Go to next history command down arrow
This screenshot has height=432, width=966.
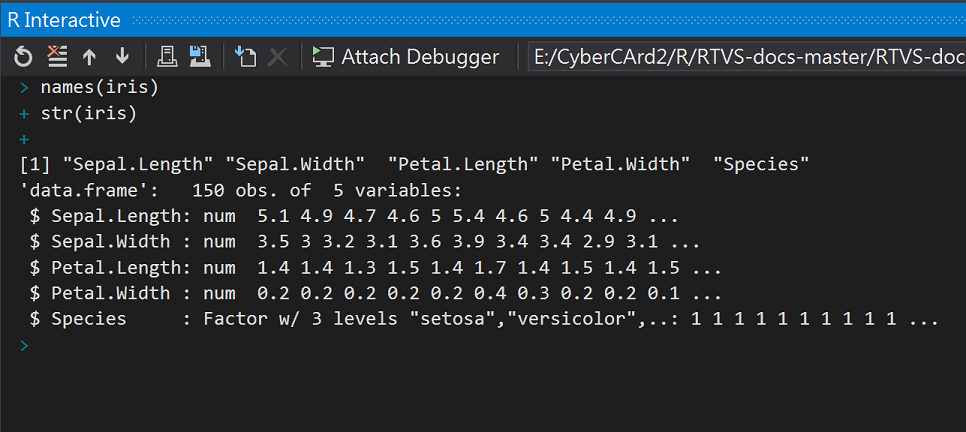coord(123,57)
